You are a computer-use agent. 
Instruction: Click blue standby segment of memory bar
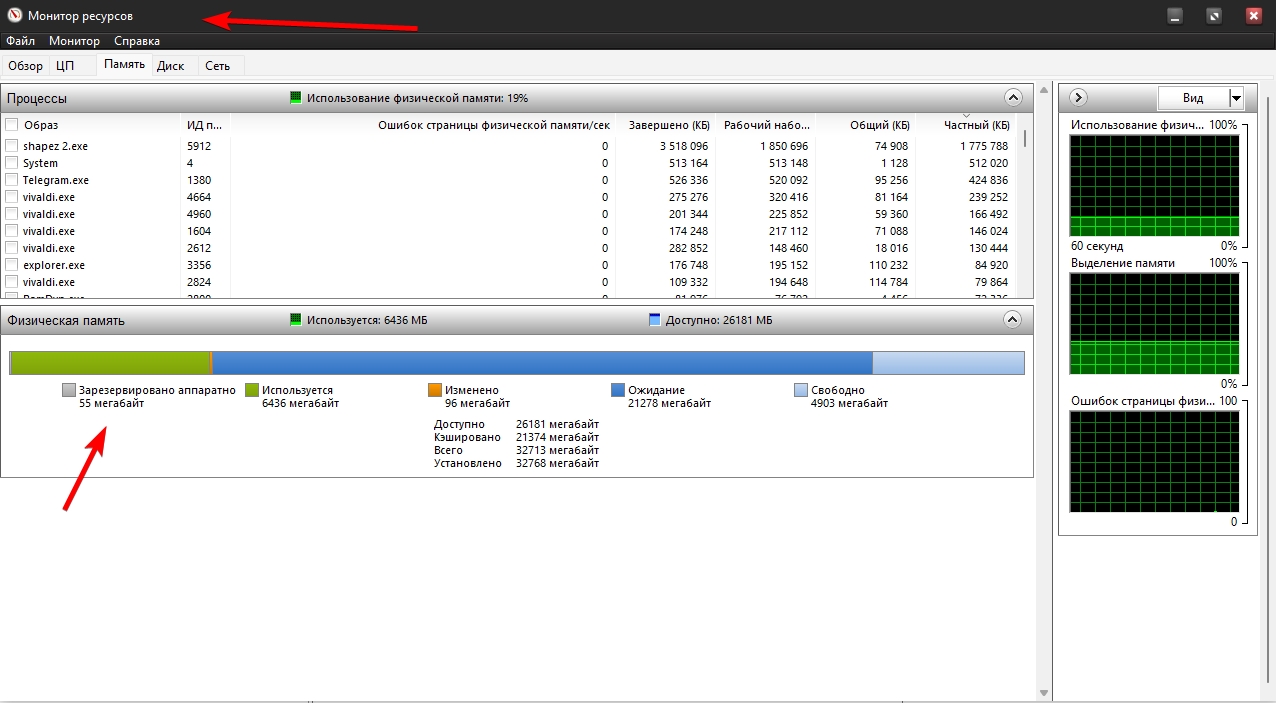542,363
